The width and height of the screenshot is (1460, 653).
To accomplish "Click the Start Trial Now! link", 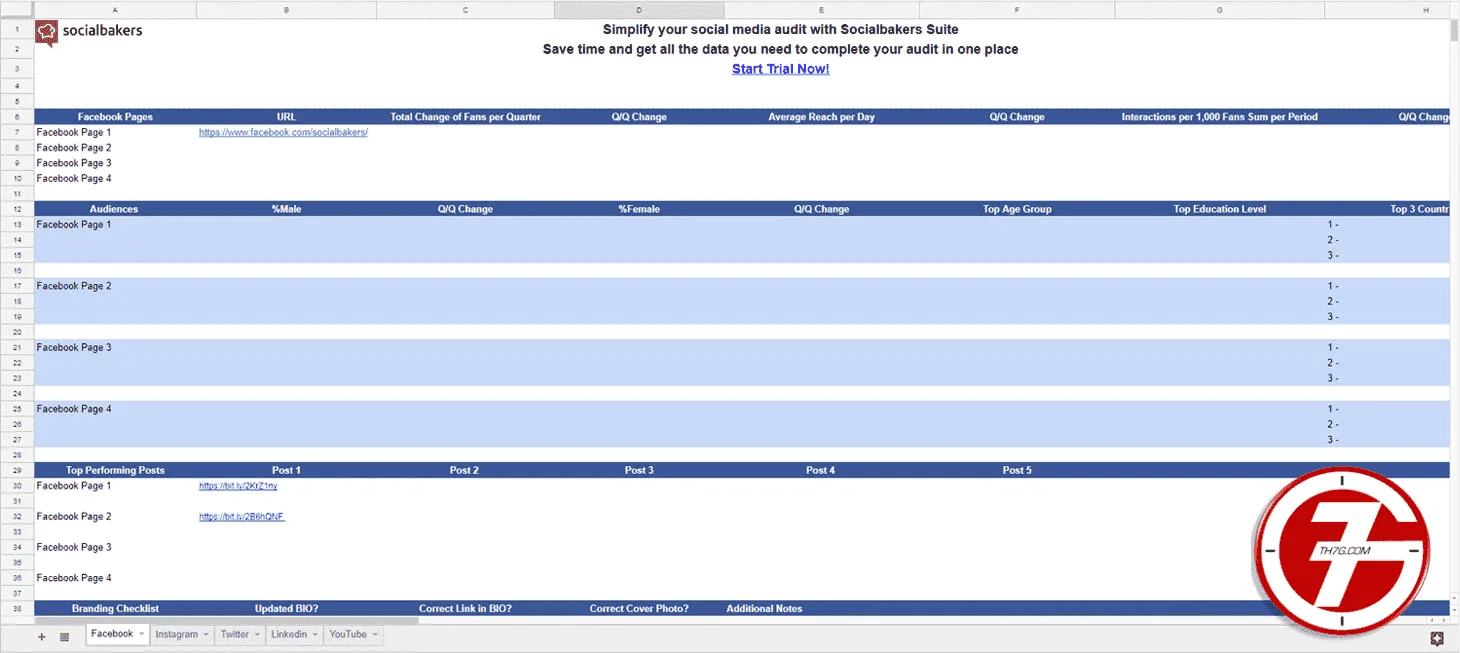I will pos(781,69).
